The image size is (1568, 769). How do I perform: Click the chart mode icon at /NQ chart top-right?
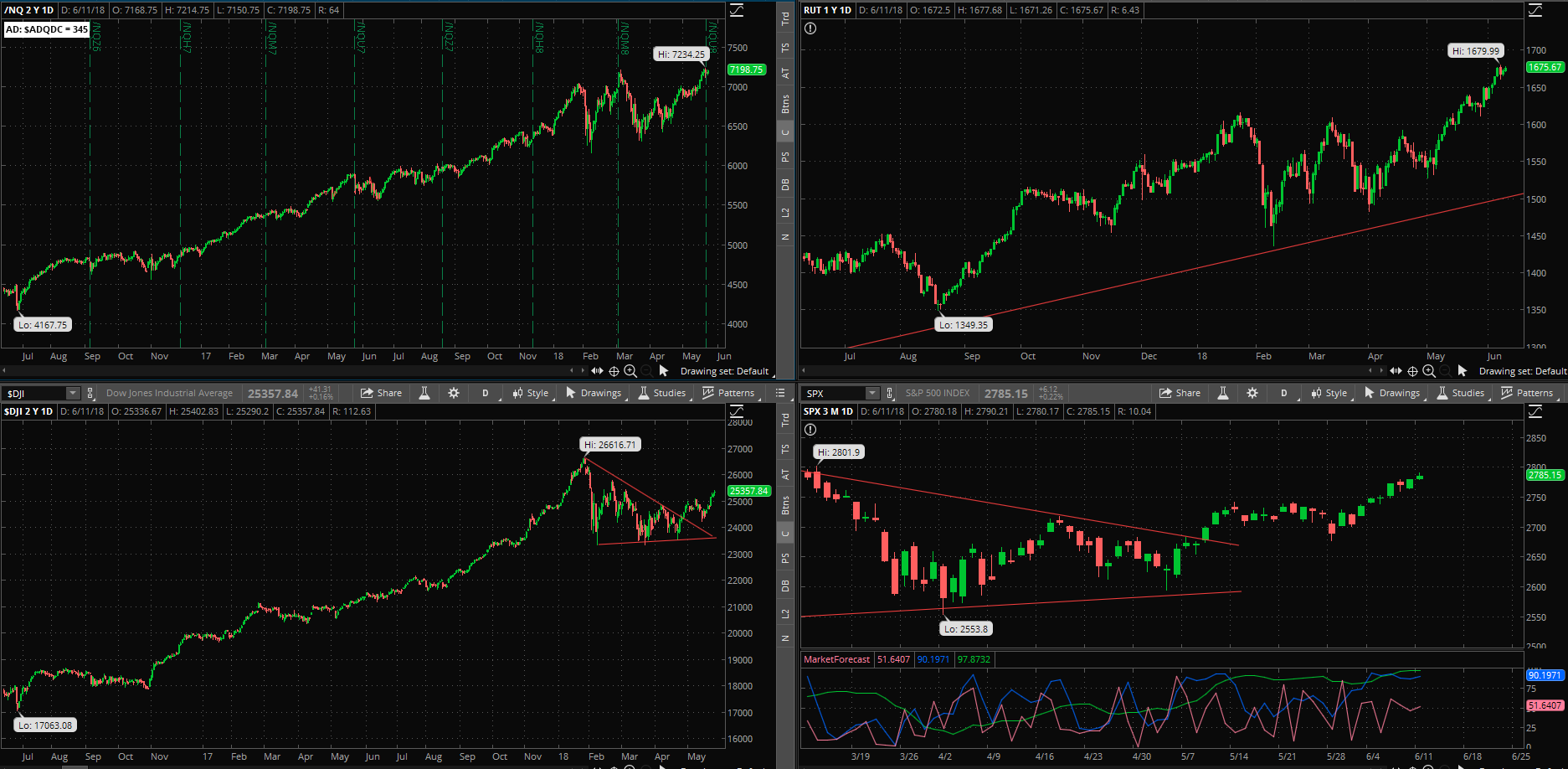click(737, 10)
